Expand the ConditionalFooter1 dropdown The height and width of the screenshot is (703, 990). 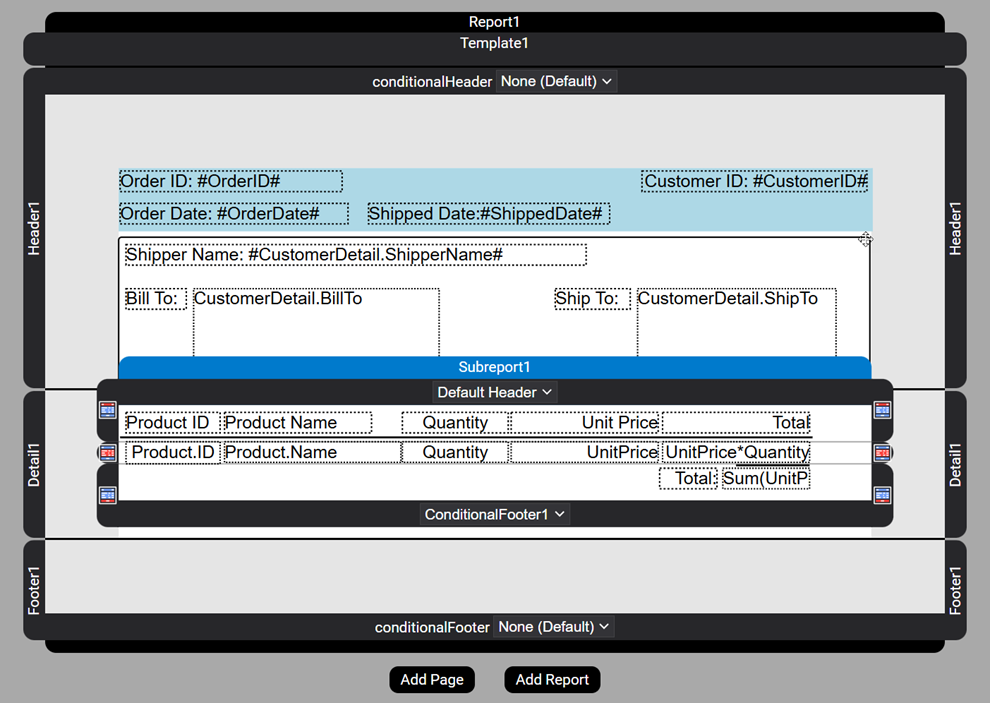495,514
